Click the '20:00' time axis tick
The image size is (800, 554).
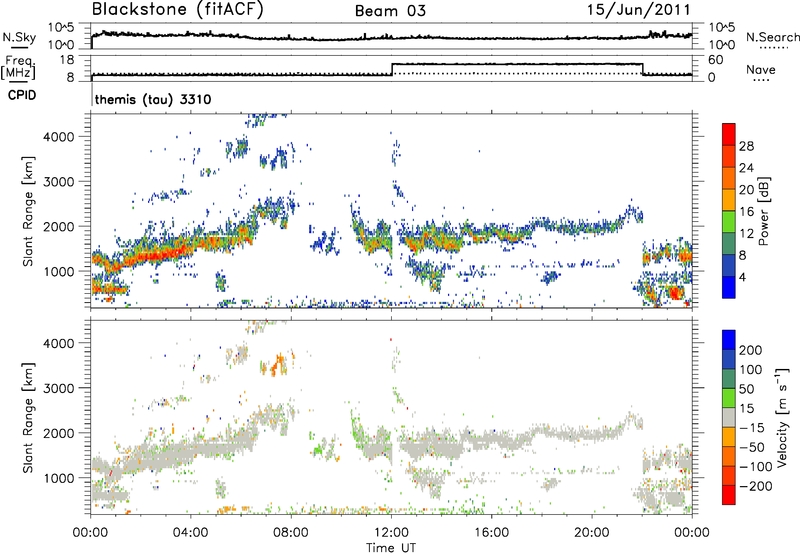(591, 533)
